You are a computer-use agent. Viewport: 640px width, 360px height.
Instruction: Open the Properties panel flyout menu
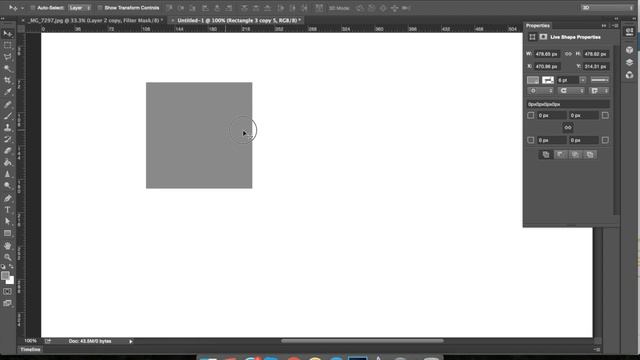615,26
